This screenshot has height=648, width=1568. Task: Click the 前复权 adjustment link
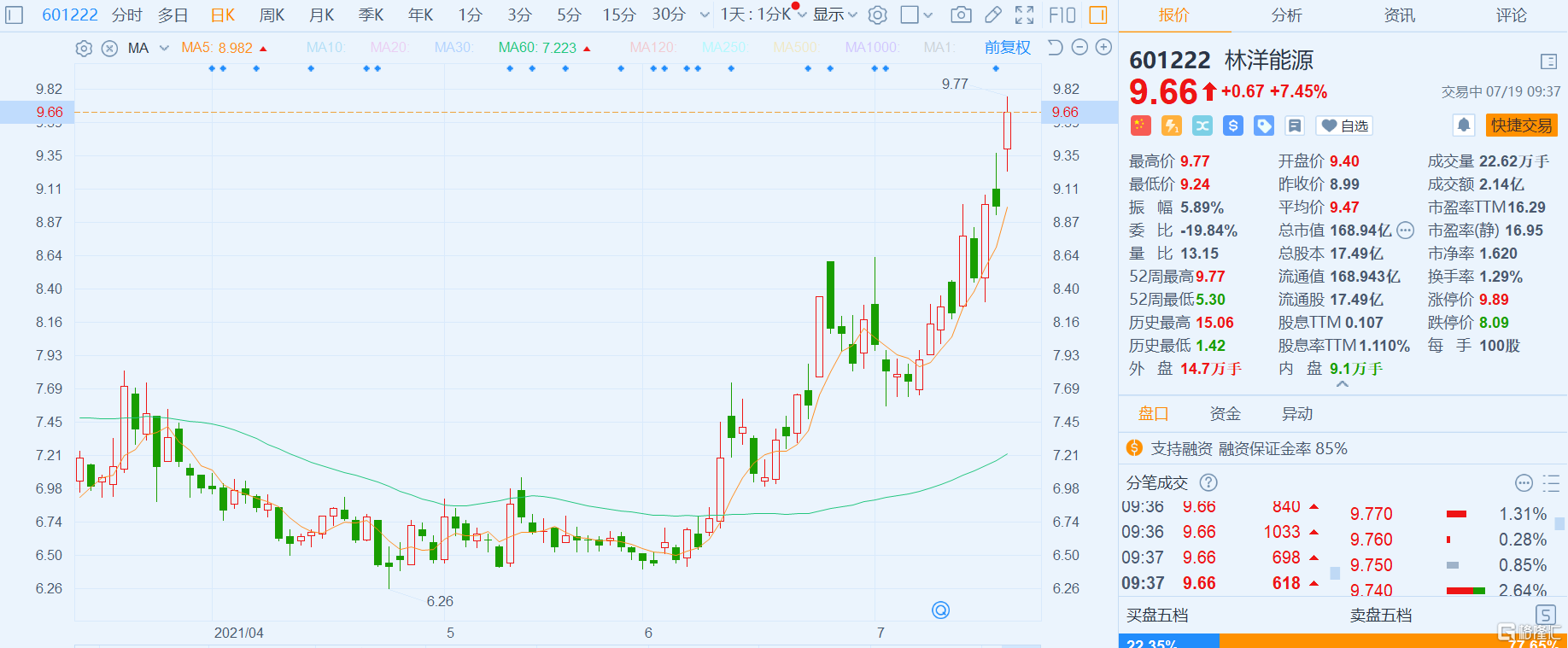coord(1007,48)
